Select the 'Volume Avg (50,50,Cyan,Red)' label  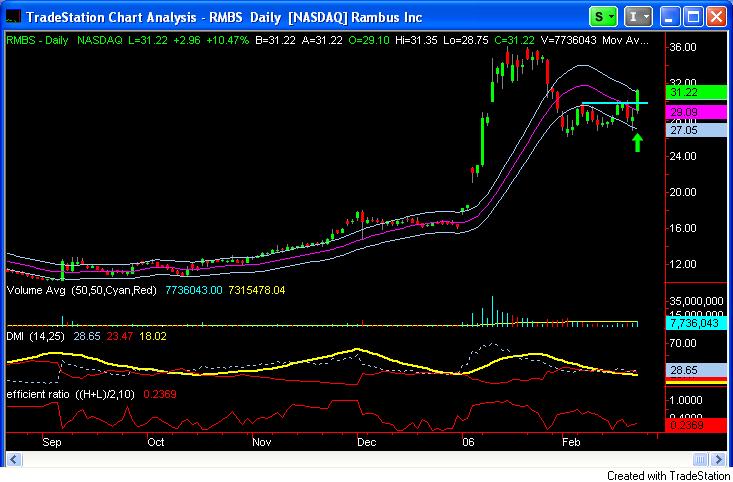pos(82,290)
